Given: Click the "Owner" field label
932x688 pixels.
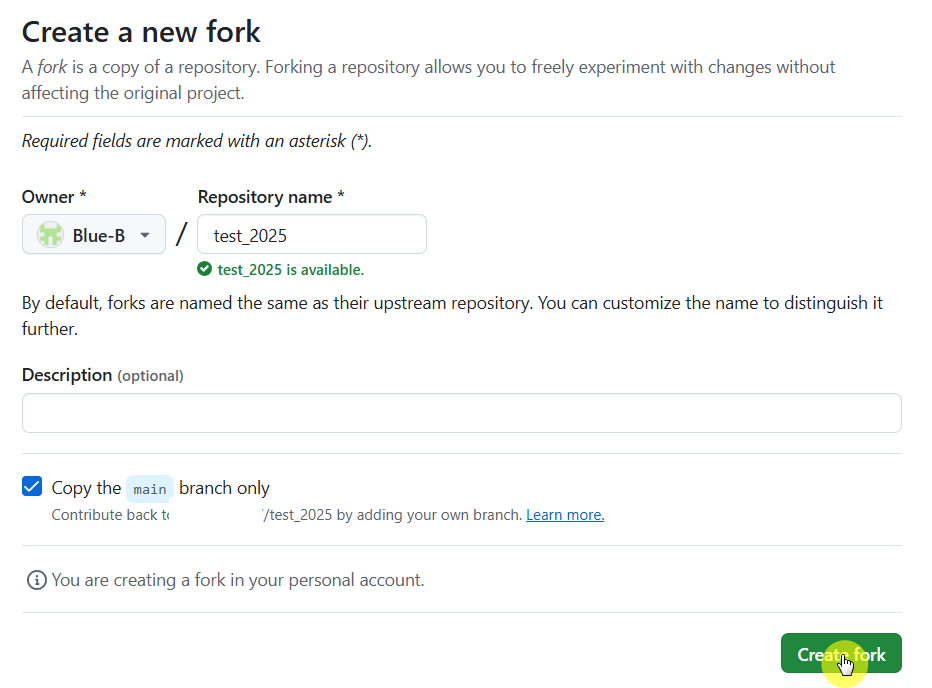Looking at the screenshot, I should coord(47,197).
